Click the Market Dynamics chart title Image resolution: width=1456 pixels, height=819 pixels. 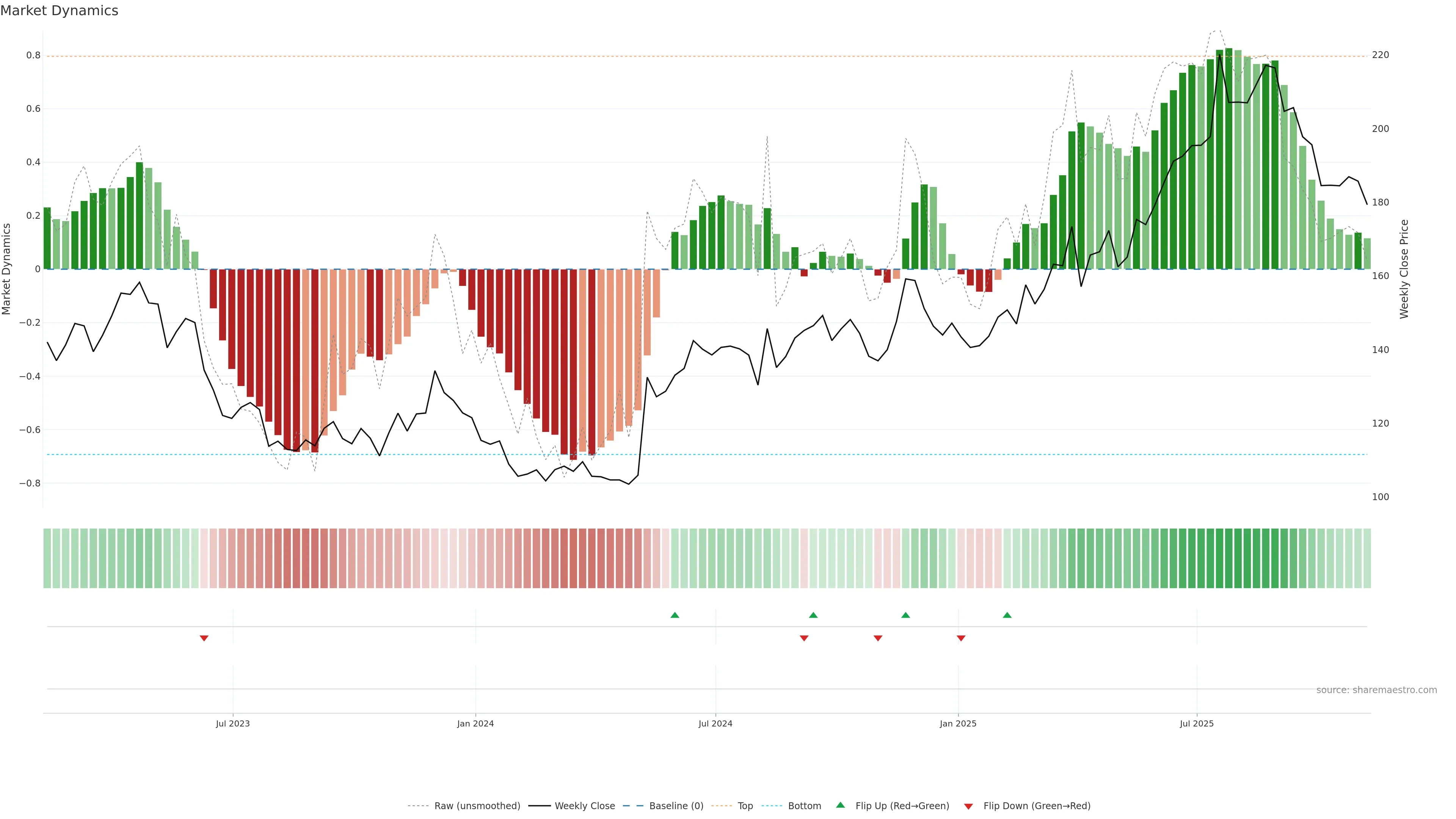click(60, 11)
